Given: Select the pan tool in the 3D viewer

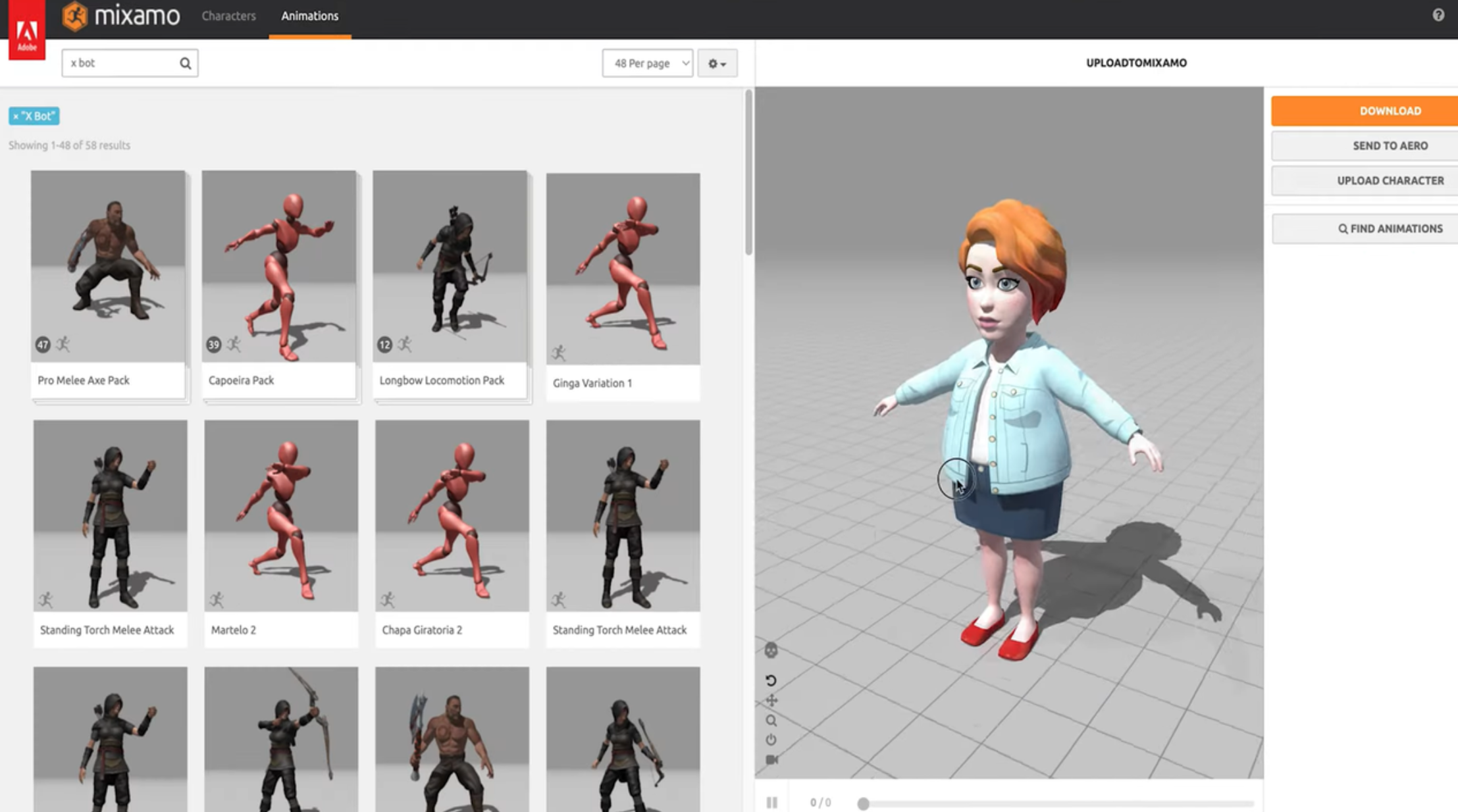Looking at the screenshot, I should pos(771,700).
